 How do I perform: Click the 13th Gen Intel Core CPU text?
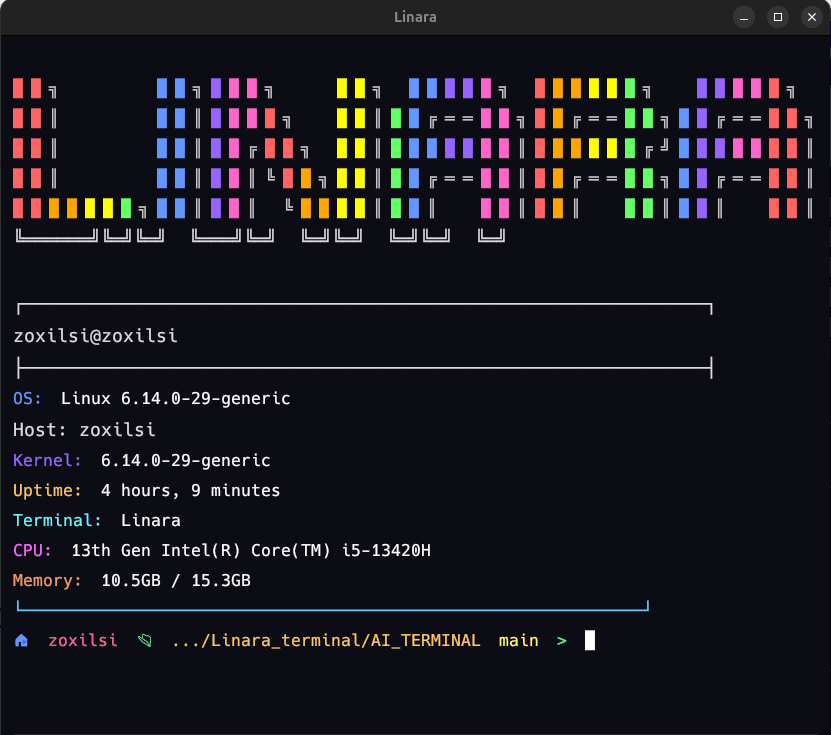coord(251,551)
